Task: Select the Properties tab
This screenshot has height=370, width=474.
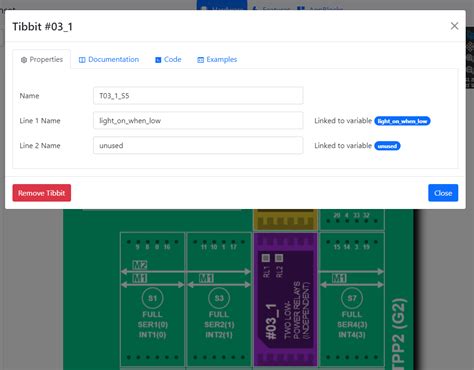Action: [x=42, y=59]
